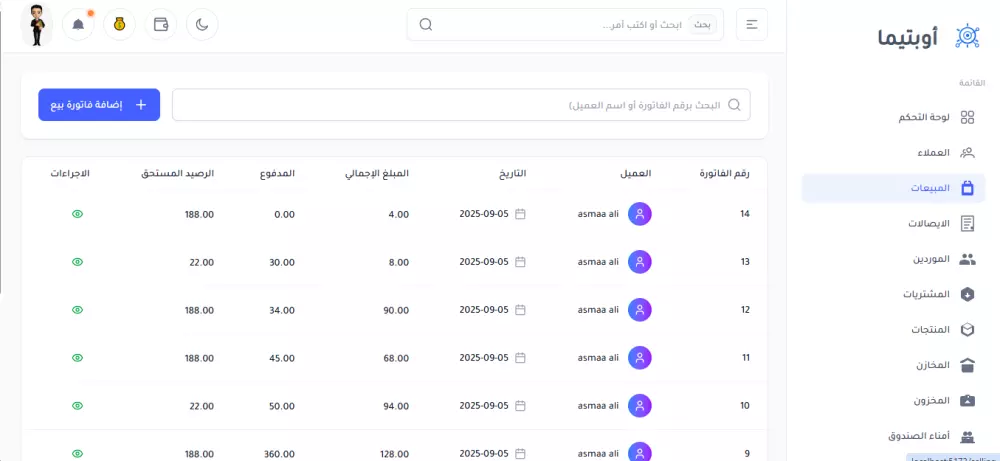This screenshot has height=461, width=1000.
Task: Open المنتجات in sidebar
Action: pos(893,330)
